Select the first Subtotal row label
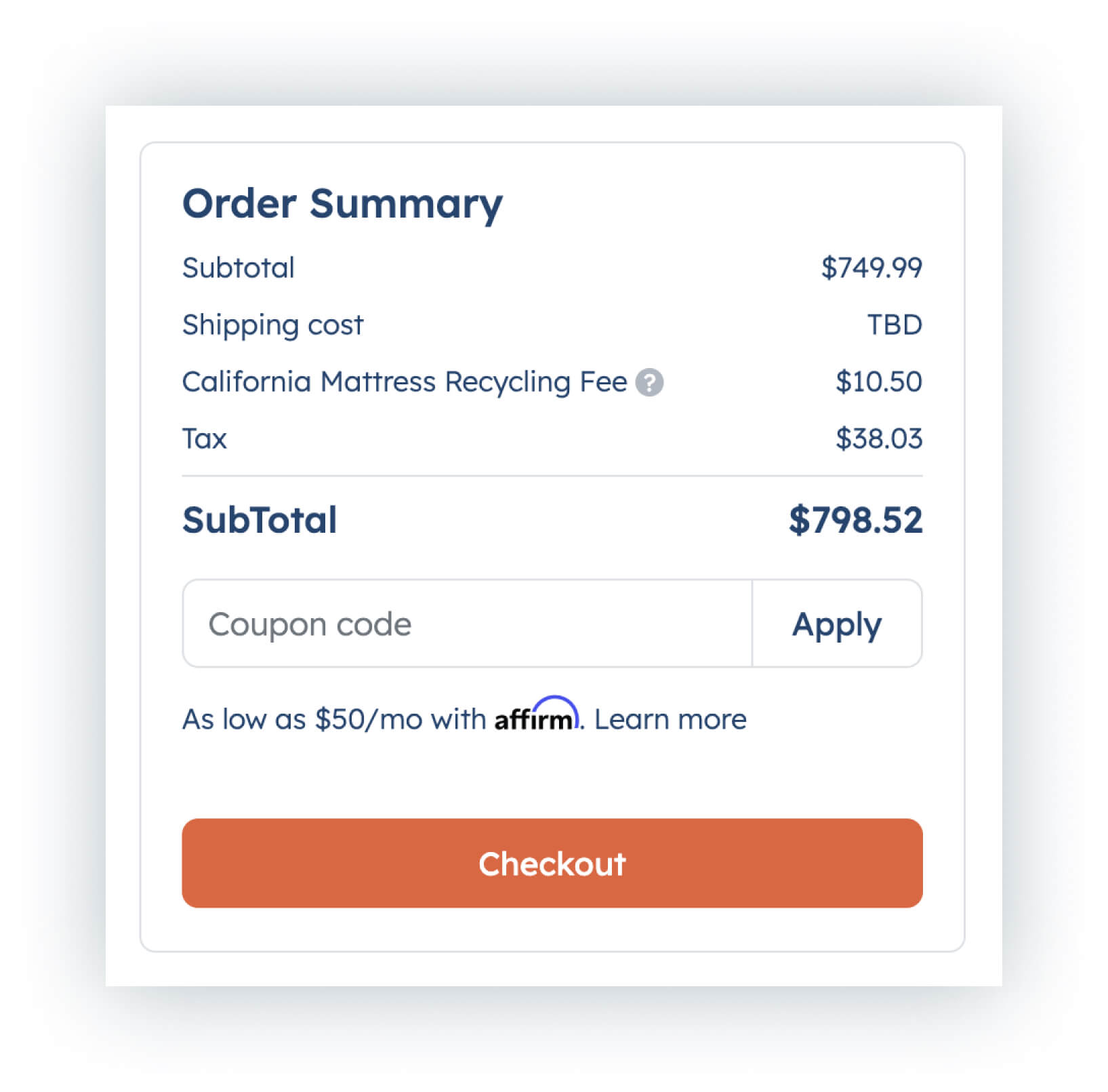Screen dimensions: 1108x1092 (x=238, y=268)
